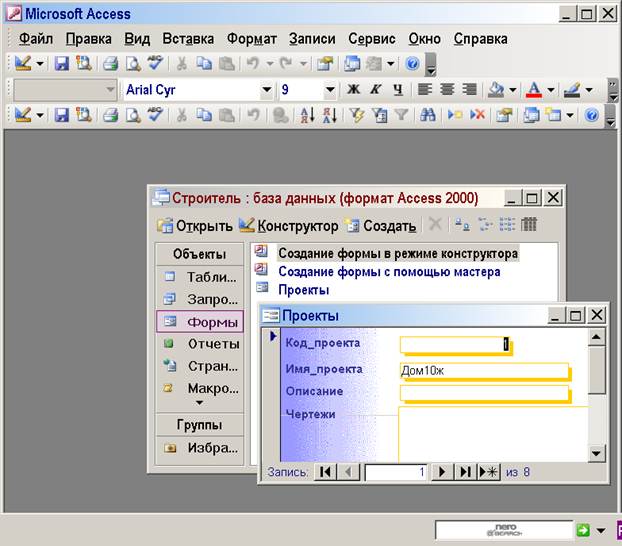Open Записи menu

click(312, 38)
